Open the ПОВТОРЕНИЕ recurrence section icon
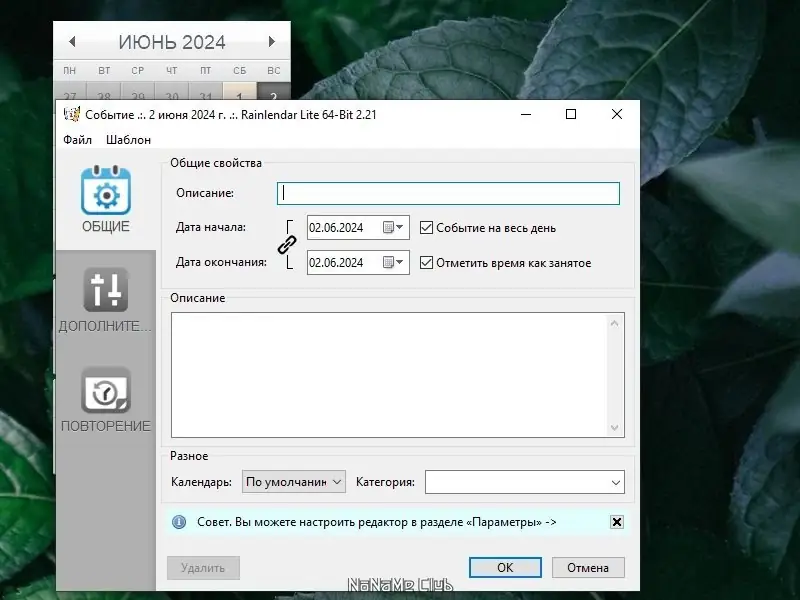Image resolution: width=800 pixels, height=600 pixels. [x=104, y=390]
